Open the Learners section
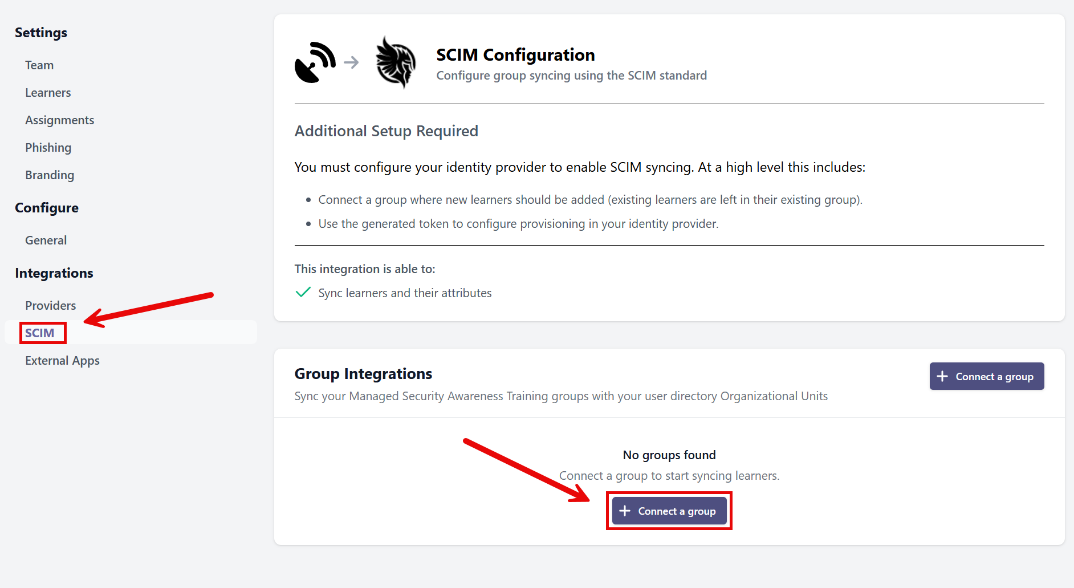This screenshot has width=1074, height=588. tap(47, 92)
